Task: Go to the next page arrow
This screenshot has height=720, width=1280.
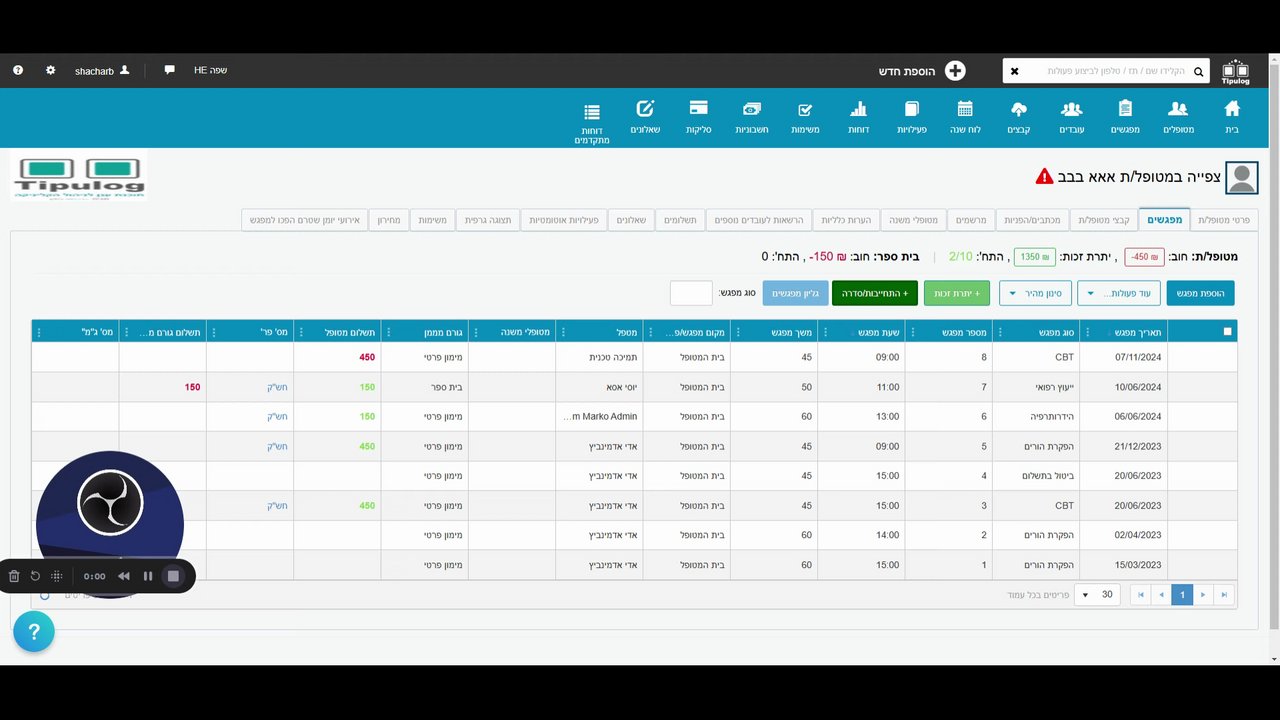Action: tap(1203, 595)
